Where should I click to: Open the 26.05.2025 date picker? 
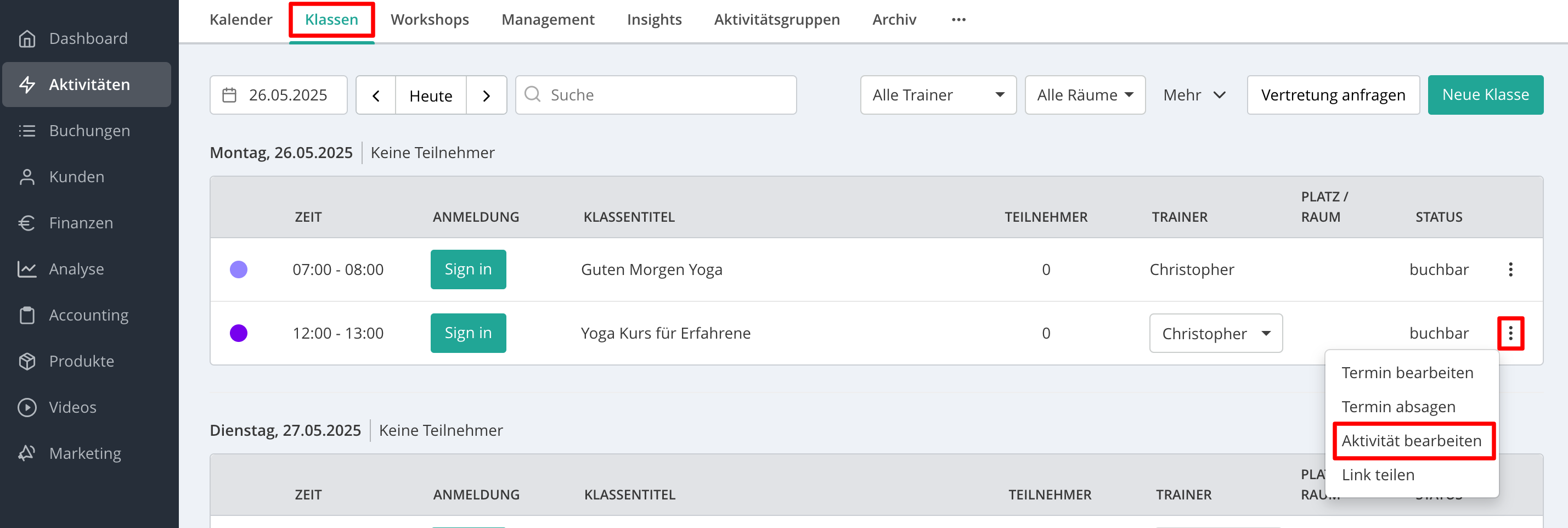[x=278, y=95]
